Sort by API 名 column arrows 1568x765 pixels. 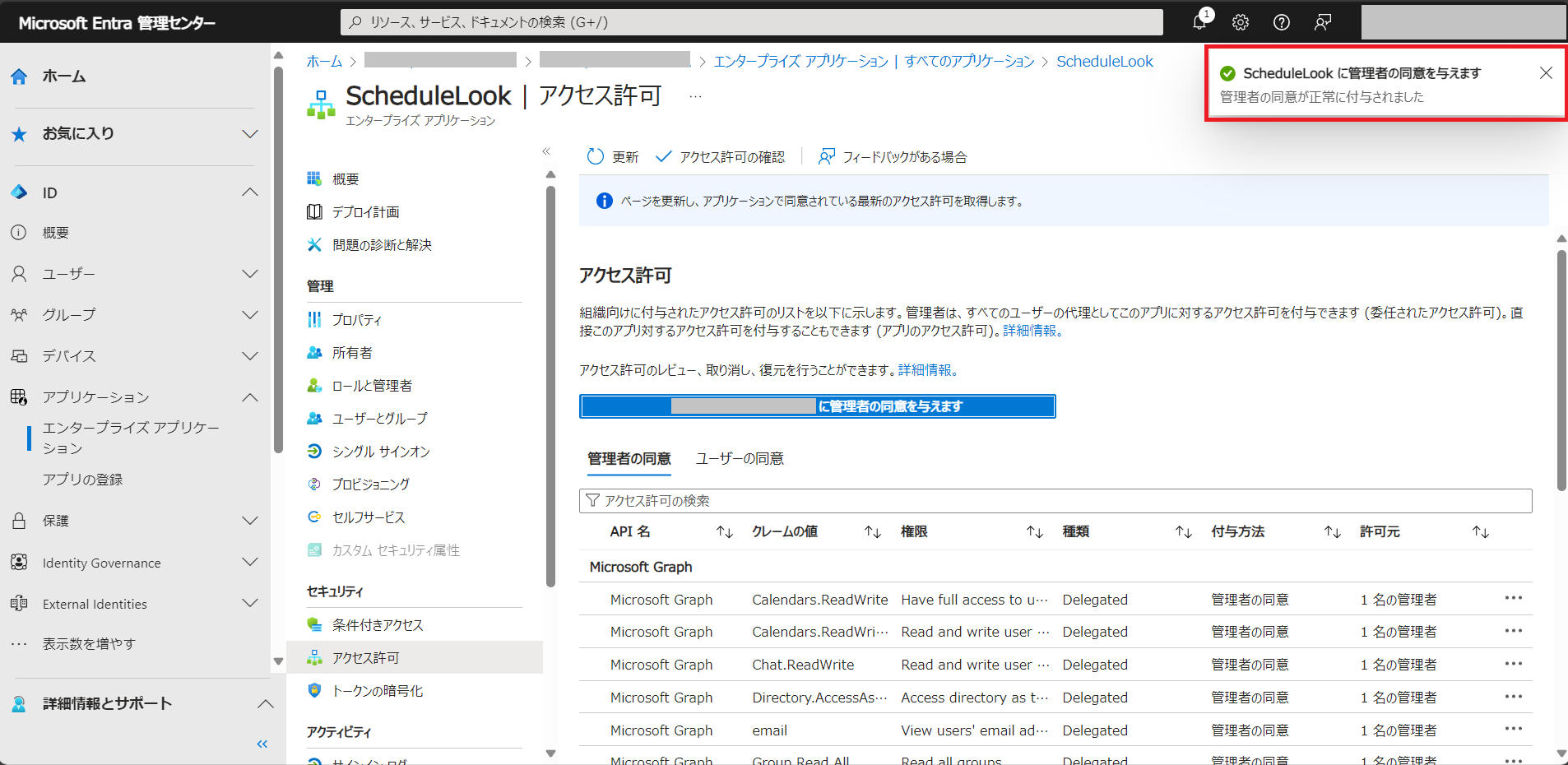[x=725, y=532]
